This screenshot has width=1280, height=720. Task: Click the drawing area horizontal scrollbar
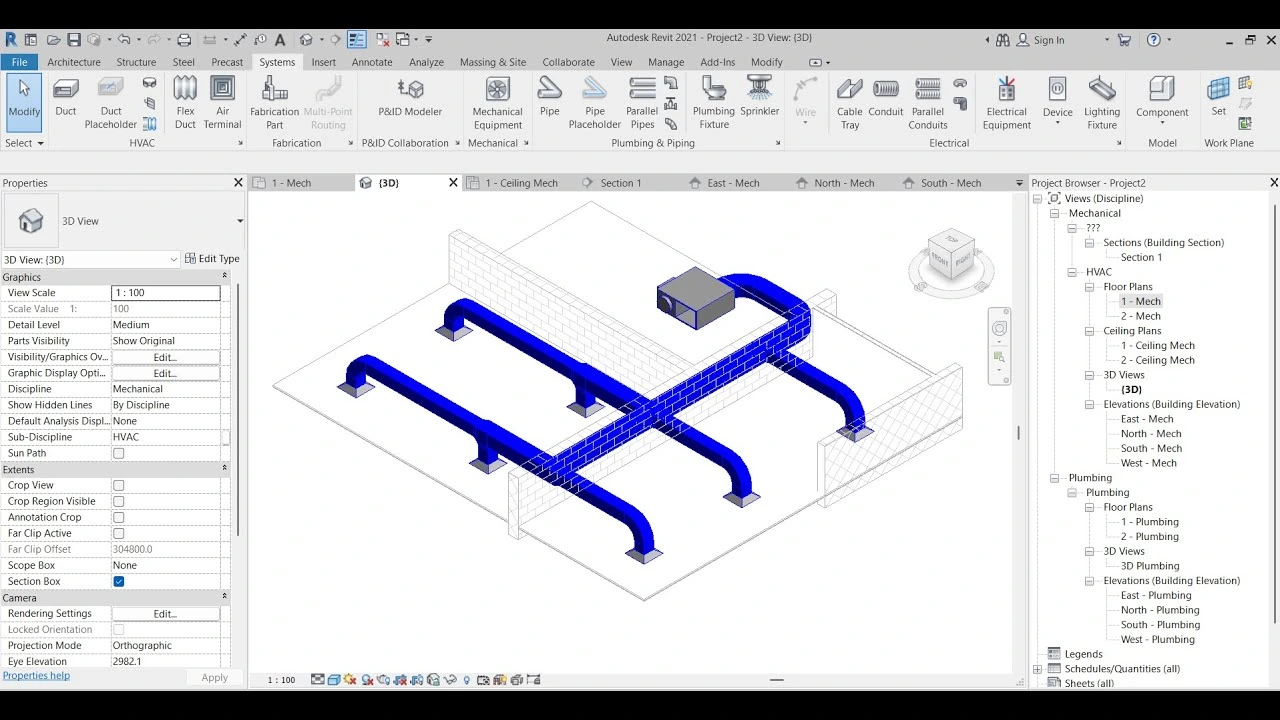tap(777, 680)
